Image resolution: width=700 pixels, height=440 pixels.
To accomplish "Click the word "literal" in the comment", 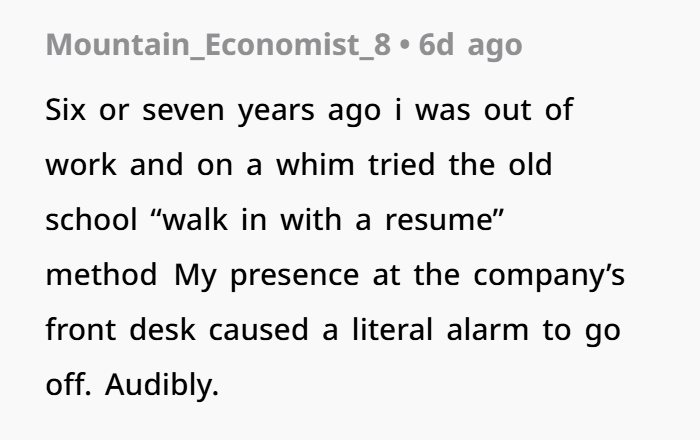I will click(x=392, y=329).
